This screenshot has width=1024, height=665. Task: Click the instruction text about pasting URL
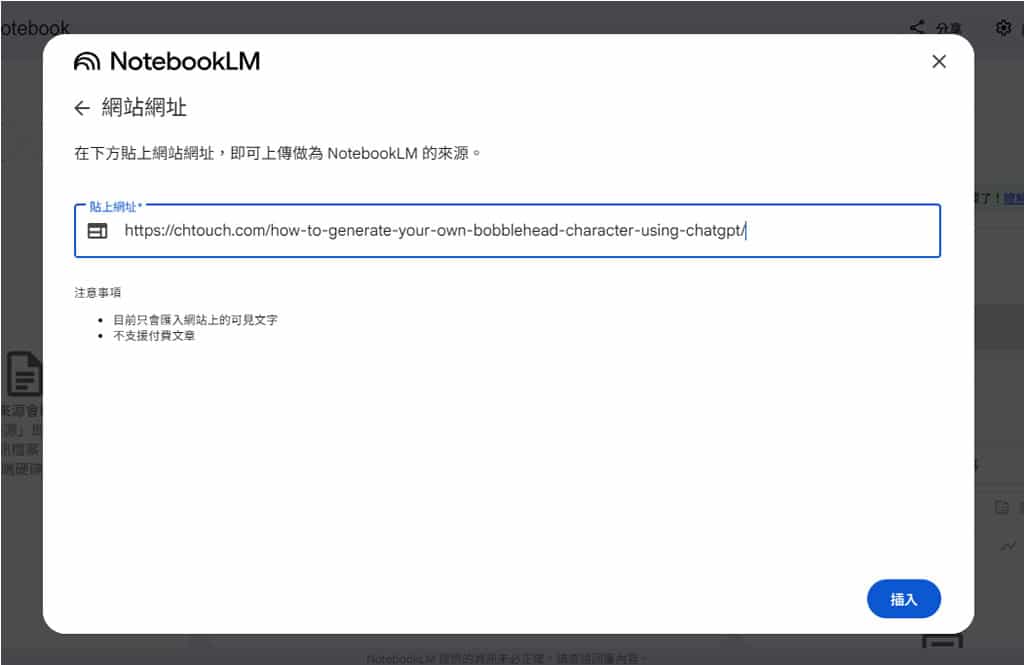pos(278,154)
